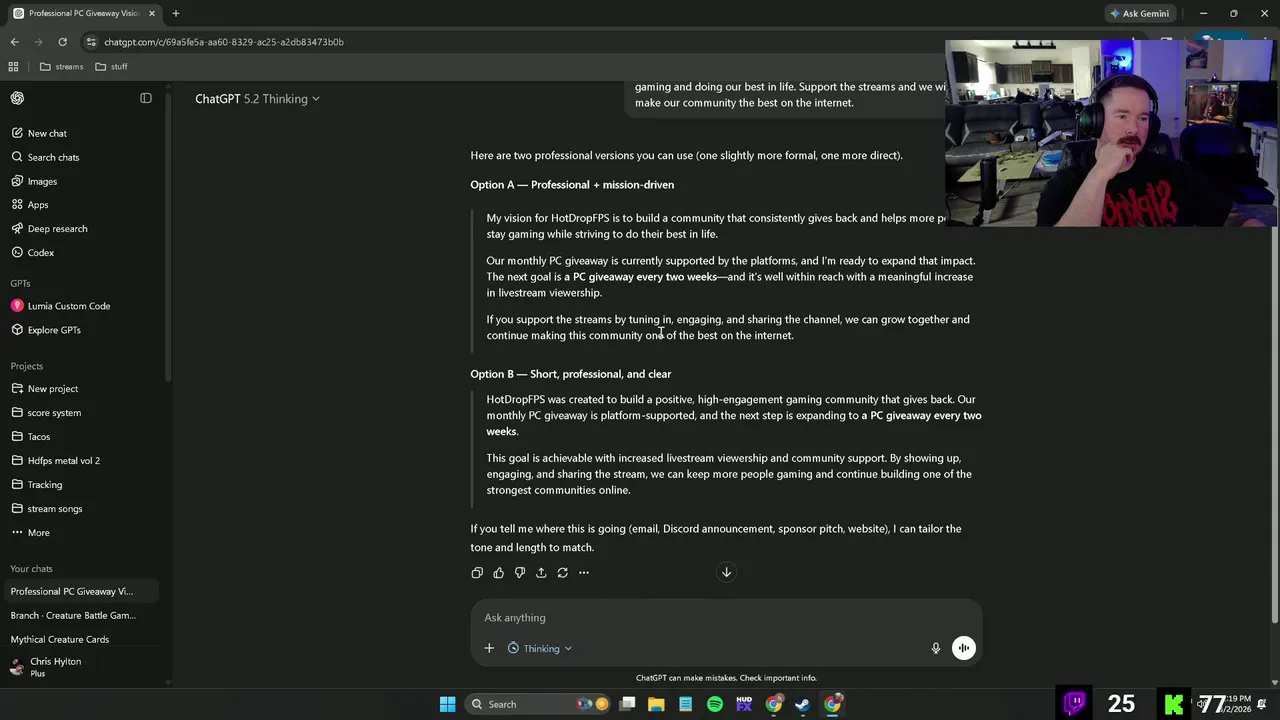Collapse the GPTs section header
This screenshot has height=720, width=1280.
21,283
